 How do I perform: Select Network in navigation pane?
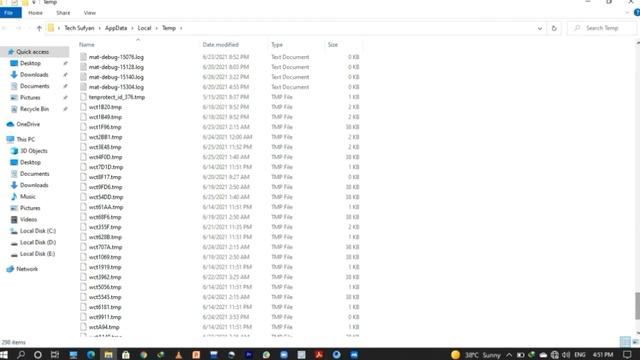tap(27, 269)
